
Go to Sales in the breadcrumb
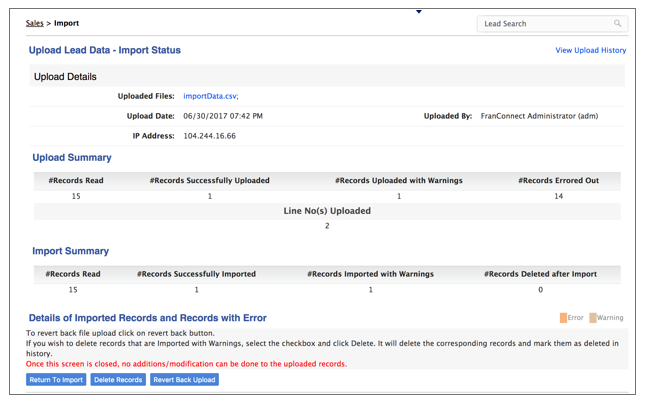35,23
